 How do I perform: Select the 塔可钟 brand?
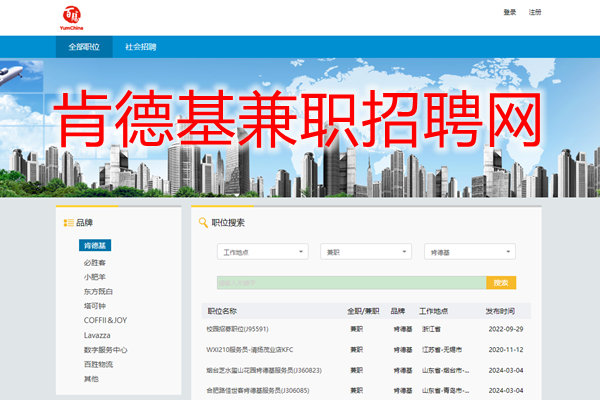pos(95,305)
